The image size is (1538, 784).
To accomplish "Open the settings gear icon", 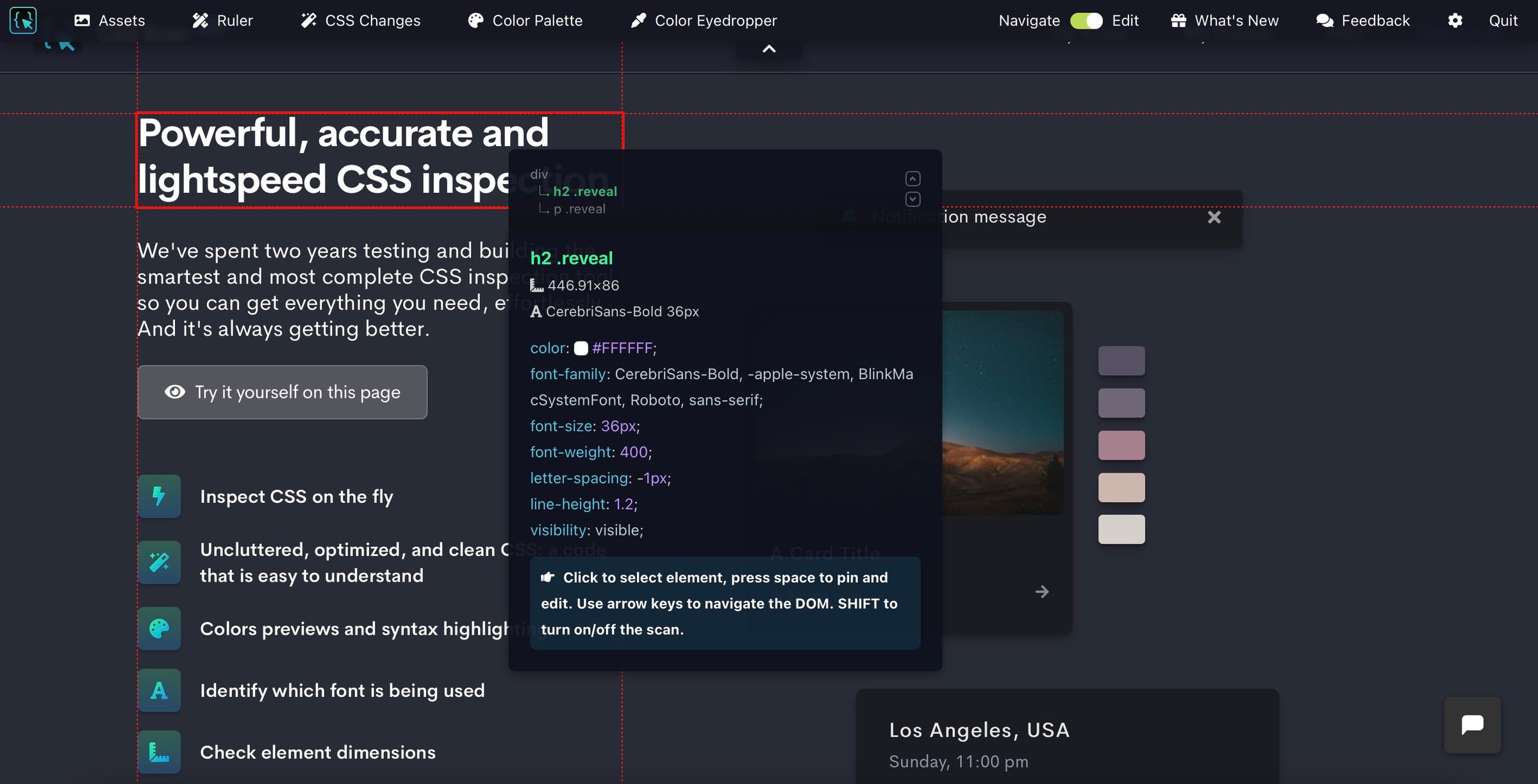I will 1455,20.
